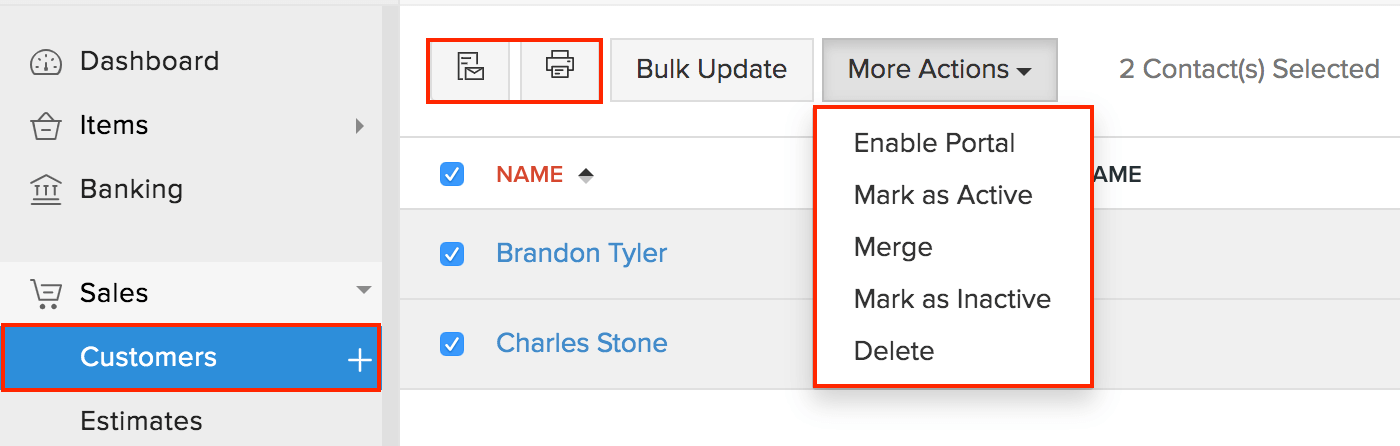Select Merge from More Actions menu
Viewport: 1400px width, 446px height.
click(x=893, y=247)
